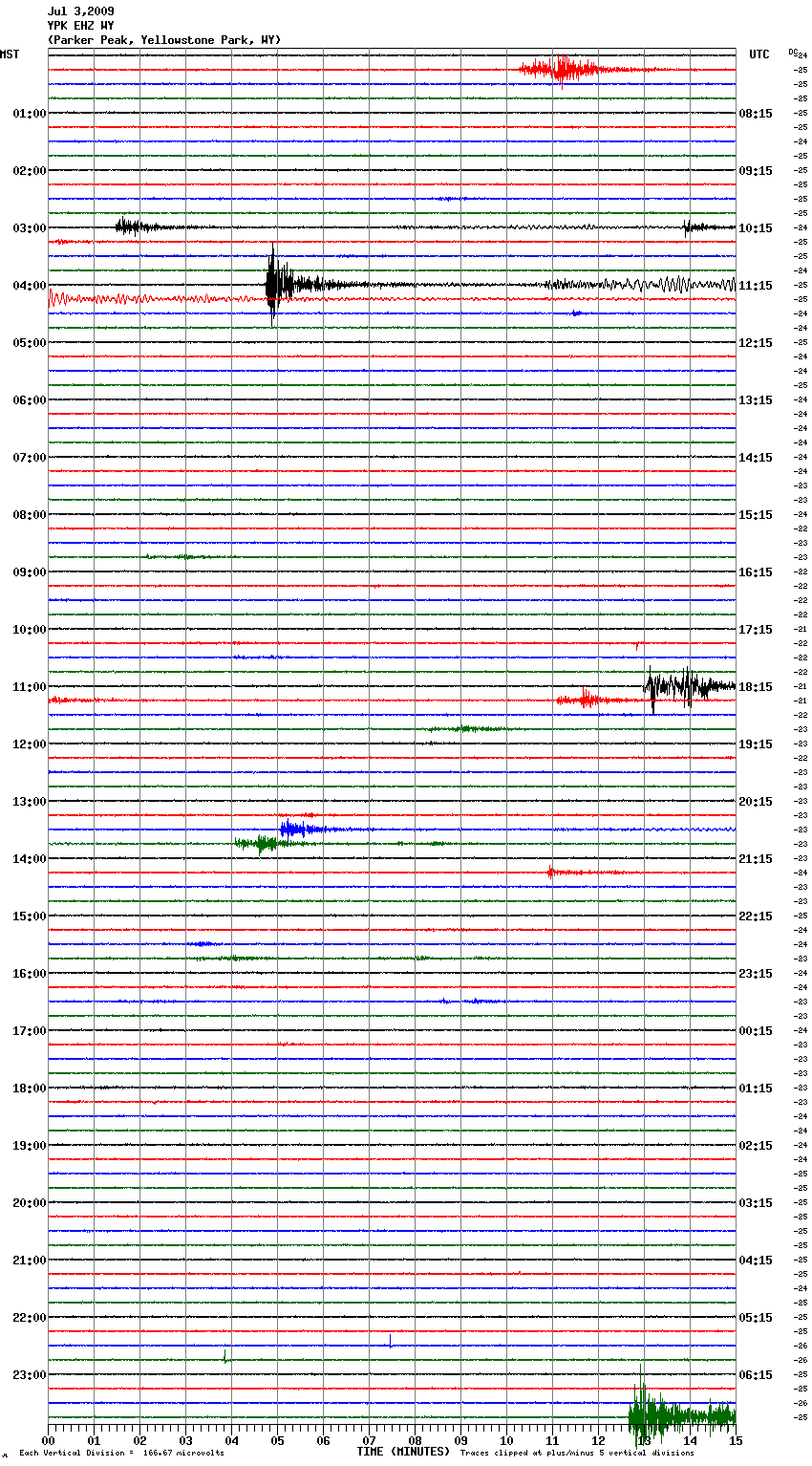Pick the 23:15 UTC time label
This screenshot has height=1466, width=812.
[x=756, y=973]
